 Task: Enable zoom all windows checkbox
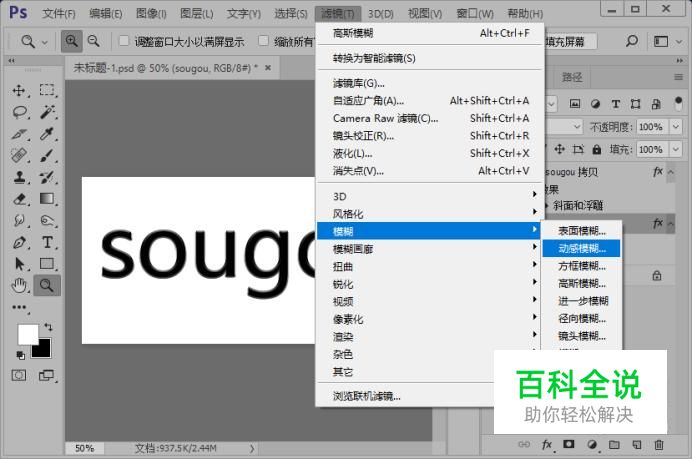pos(263,41)
